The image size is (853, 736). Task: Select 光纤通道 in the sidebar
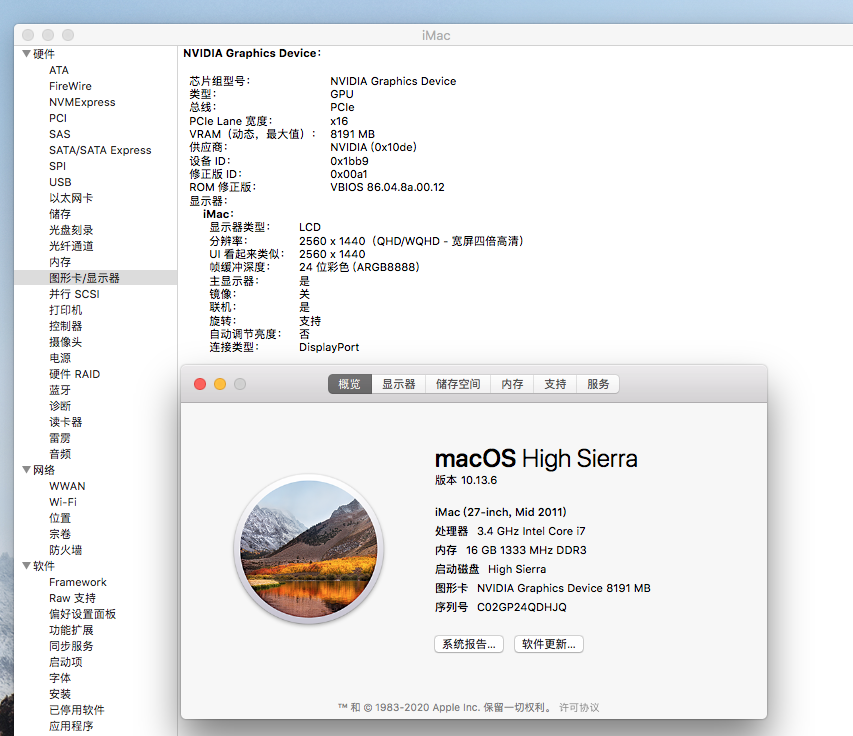click(x=71, y=246)
